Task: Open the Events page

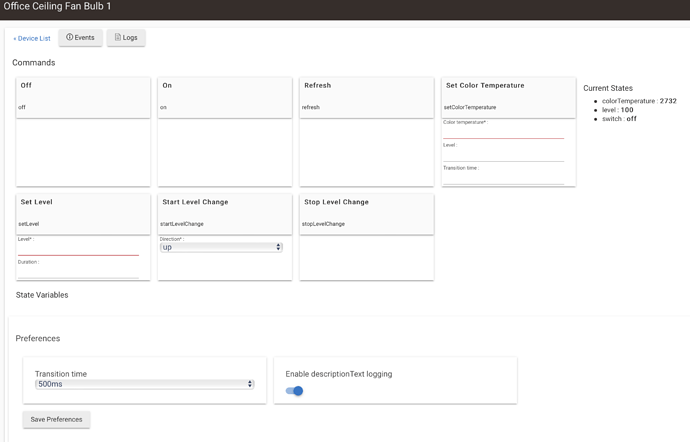Action: (80, 38)
